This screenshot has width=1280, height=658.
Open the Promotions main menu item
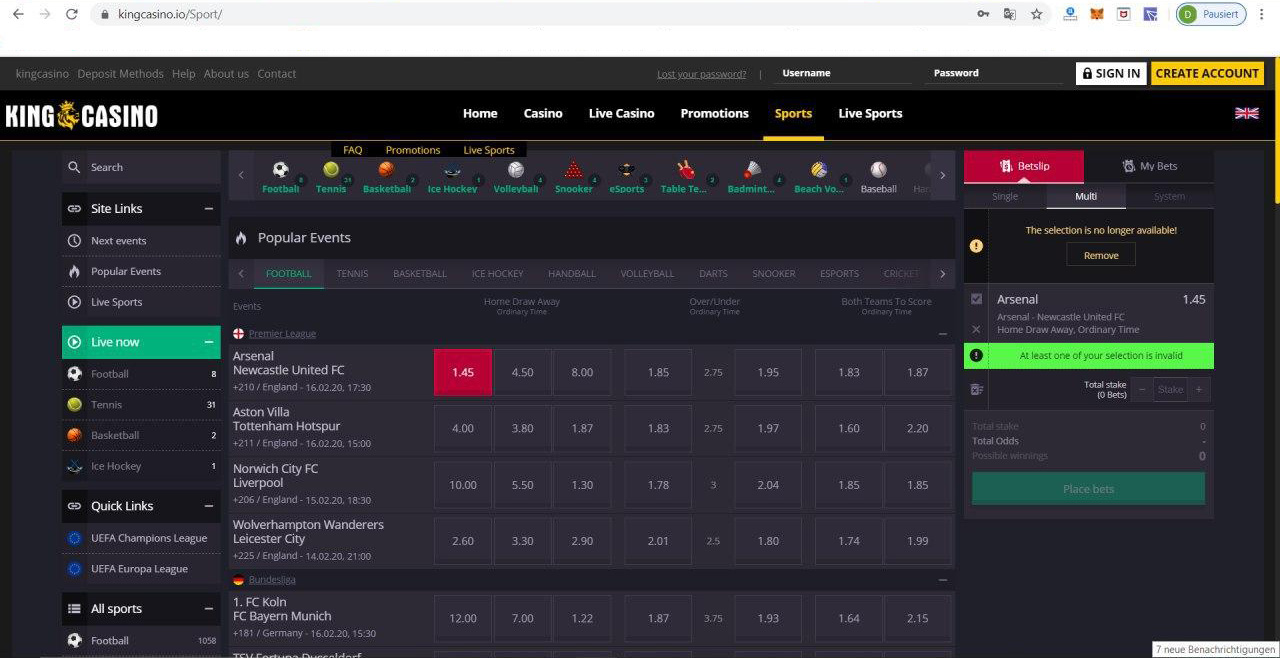tap(714, 113)
